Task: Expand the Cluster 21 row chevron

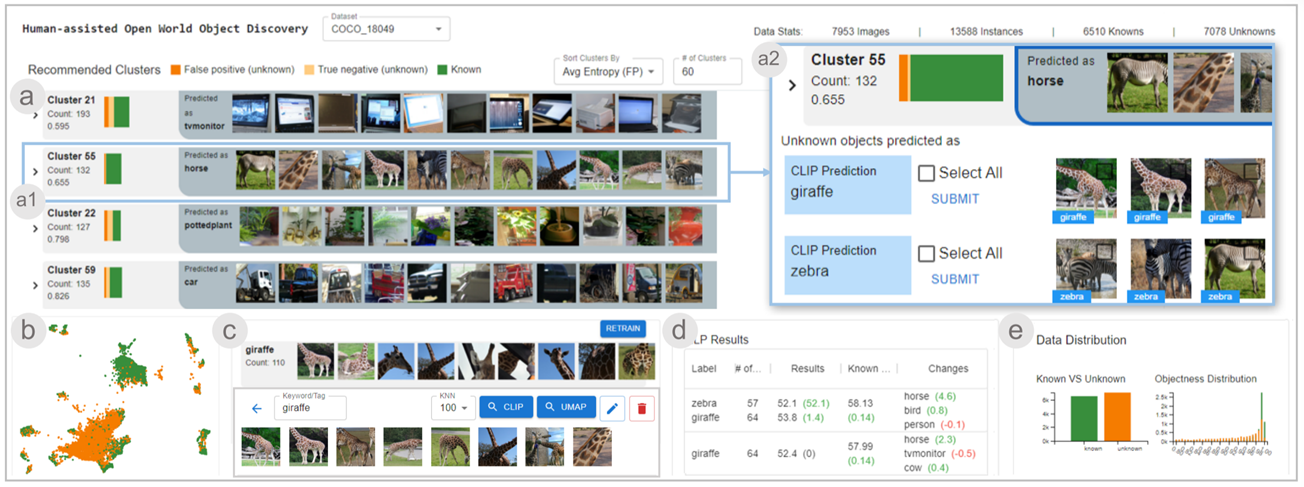Action: coord(36,115)
